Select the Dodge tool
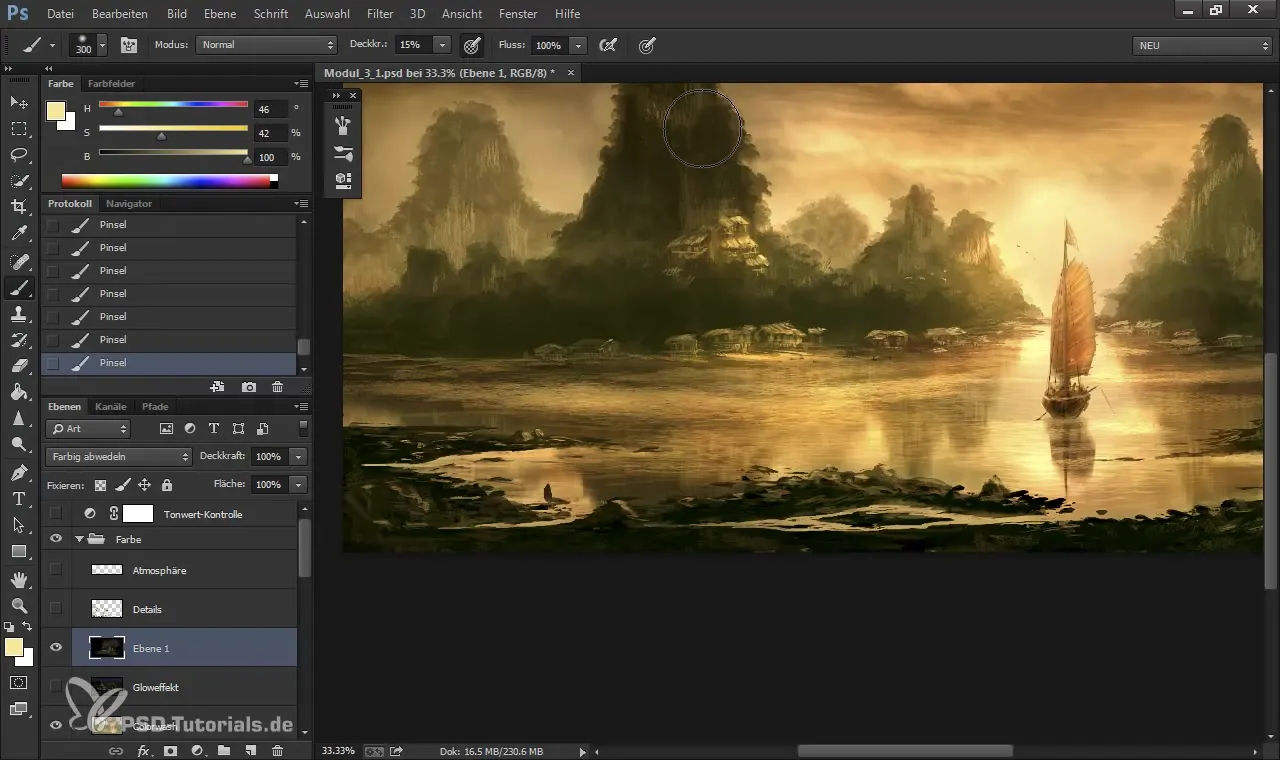 (19, 445)
